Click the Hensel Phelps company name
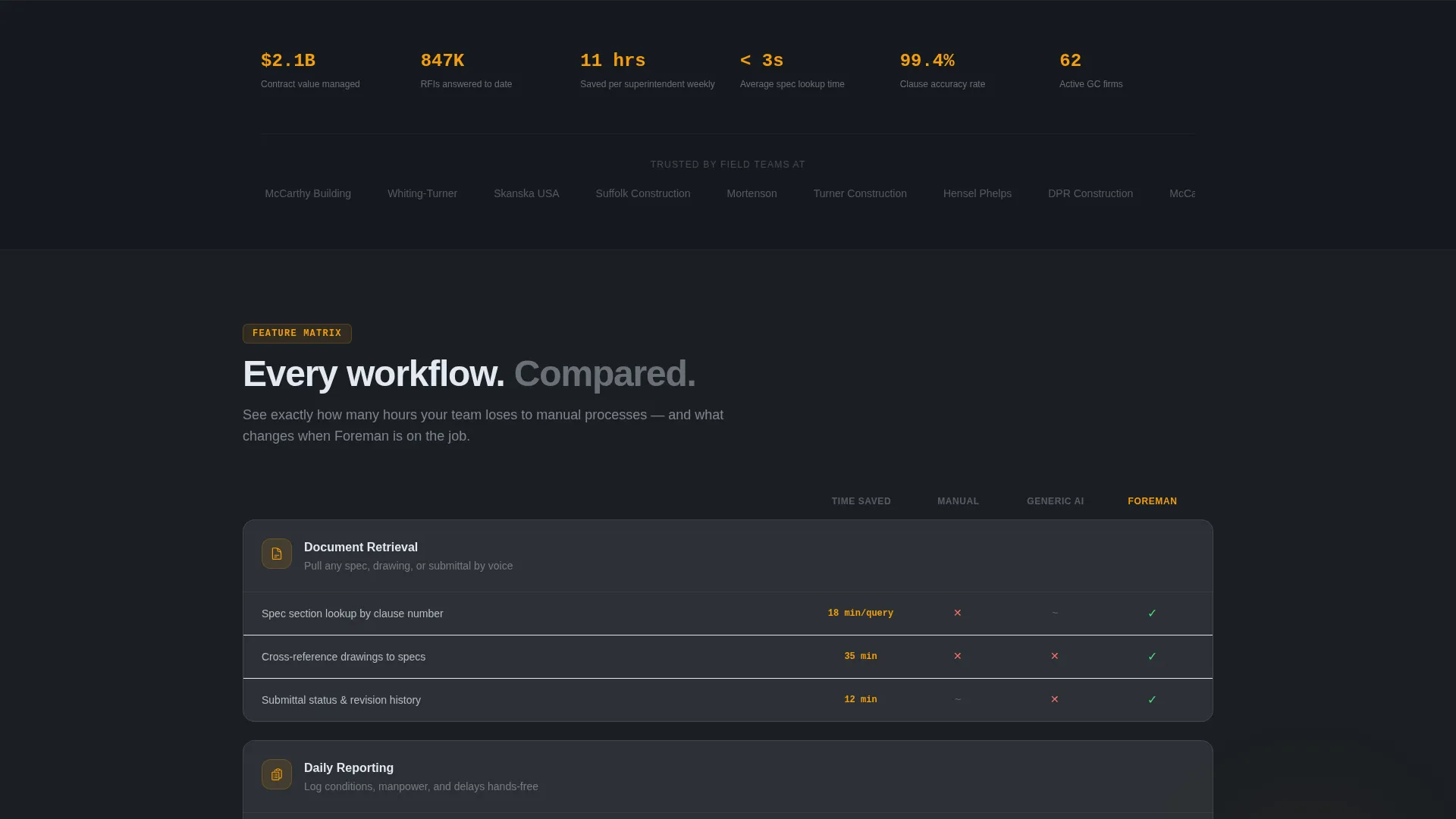The image size is (1456, 819). 977,193
